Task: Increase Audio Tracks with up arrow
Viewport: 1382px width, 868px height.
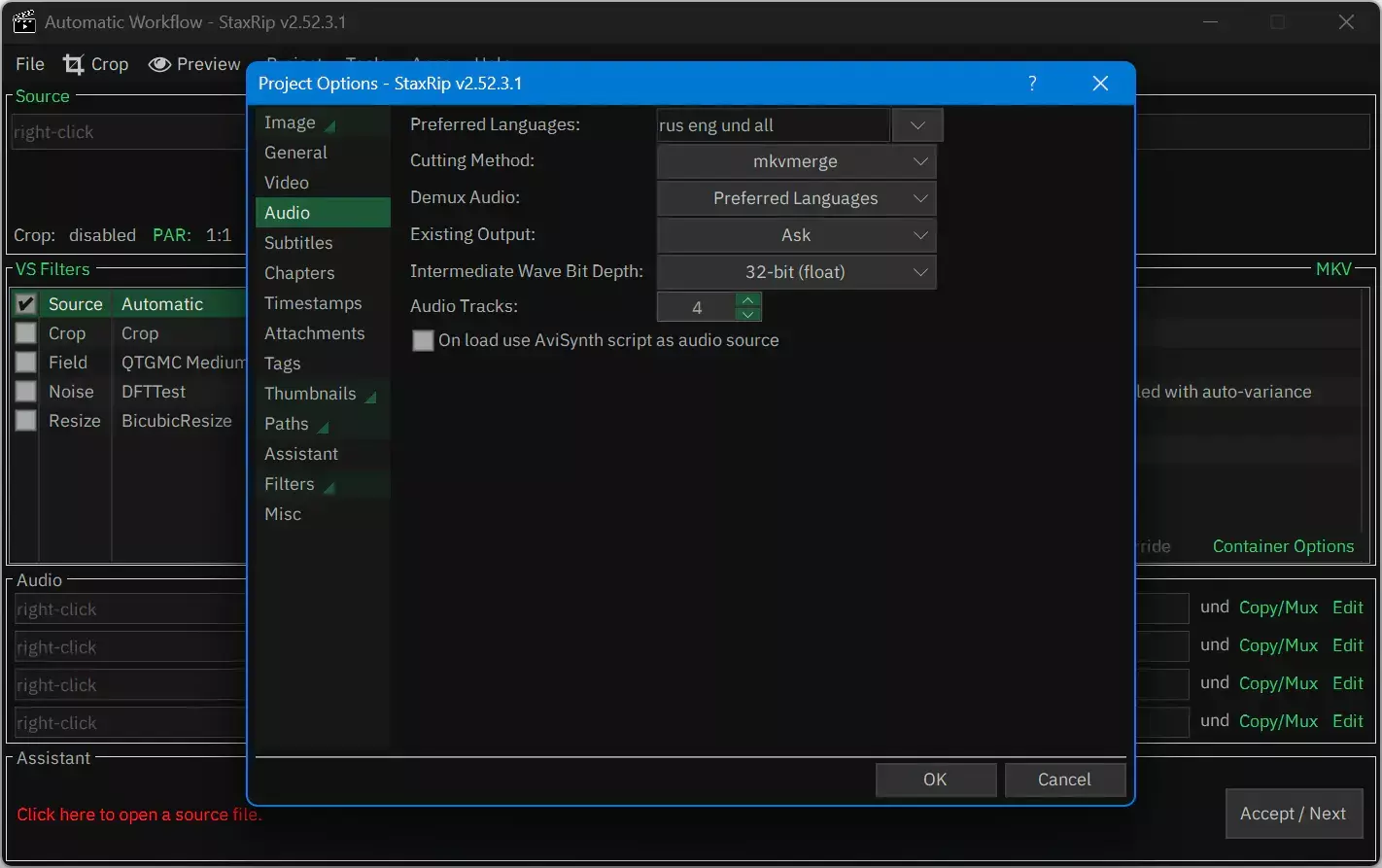Action: tap(747, 299)
